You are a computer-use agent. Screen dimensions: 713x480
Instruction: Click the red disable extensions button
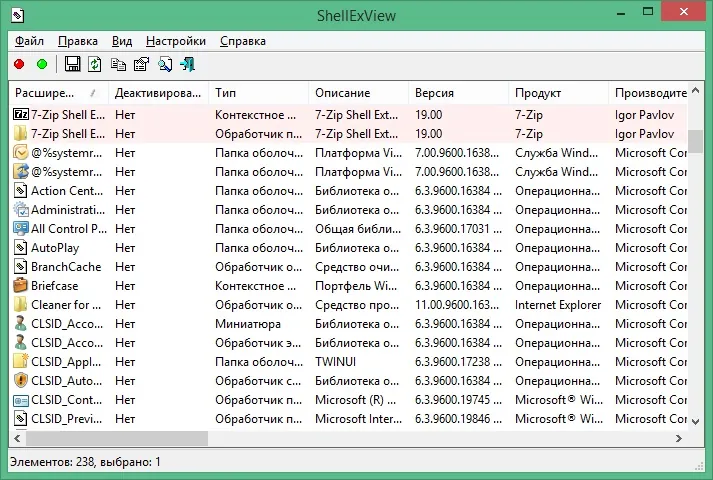(19, 65)
